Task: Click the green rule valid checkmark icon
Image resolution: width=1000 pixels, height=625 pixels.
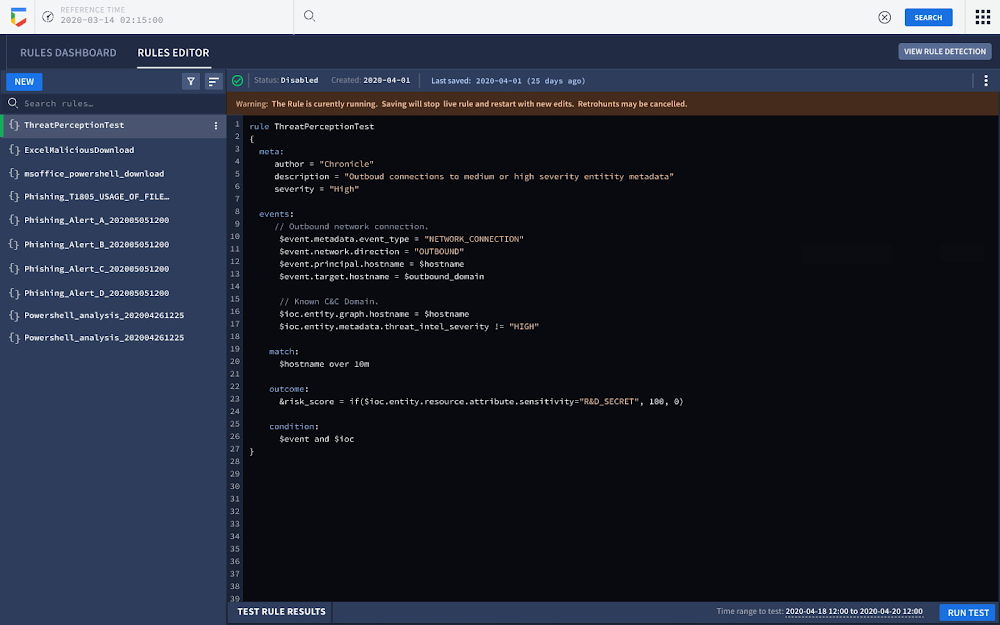Action: (x=237, y=81)
